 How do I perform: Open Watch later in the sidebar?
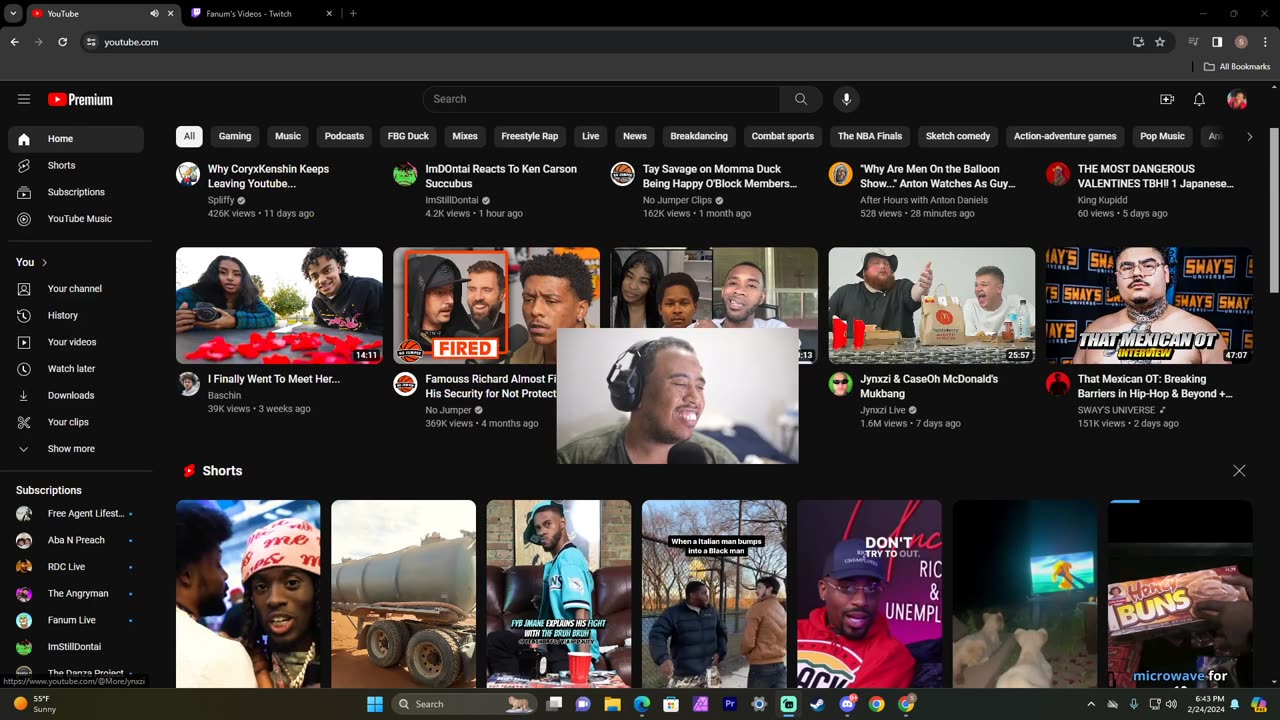76,369
